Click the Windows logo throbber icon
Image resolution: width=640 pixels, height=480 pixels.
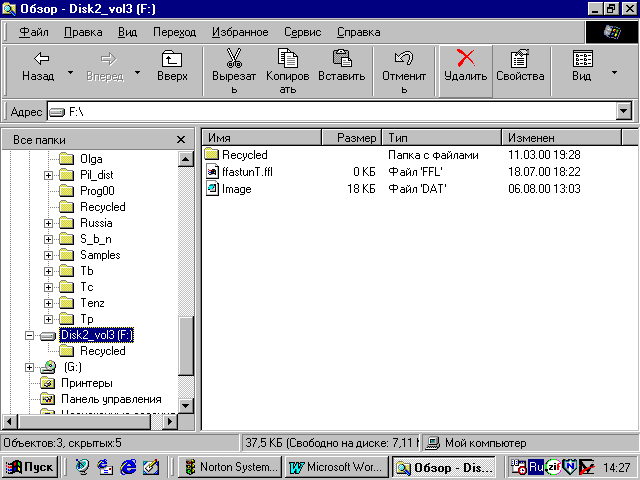click(612, 32)
